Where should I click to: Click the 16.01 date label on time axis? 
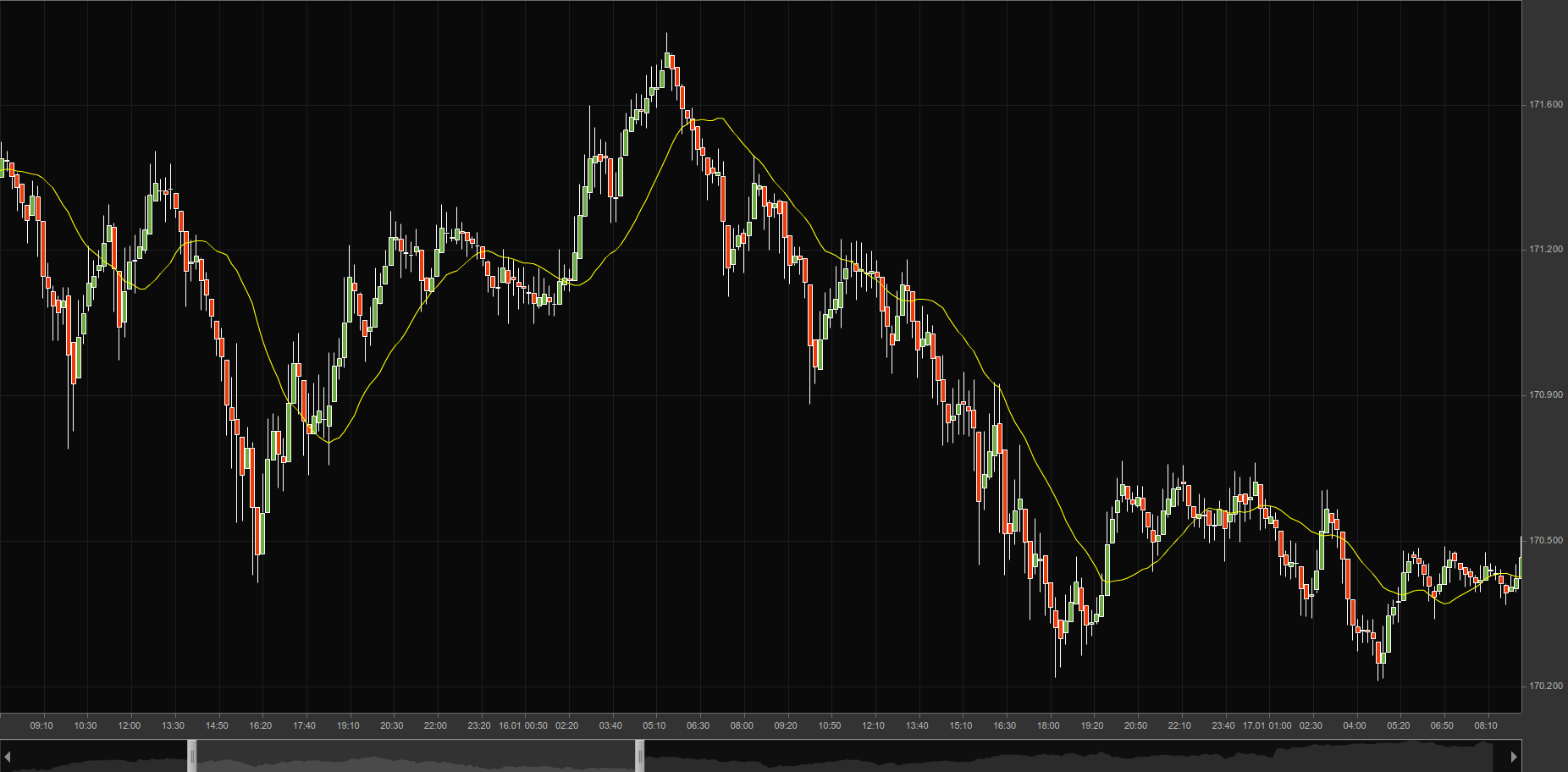pos(510,725)
